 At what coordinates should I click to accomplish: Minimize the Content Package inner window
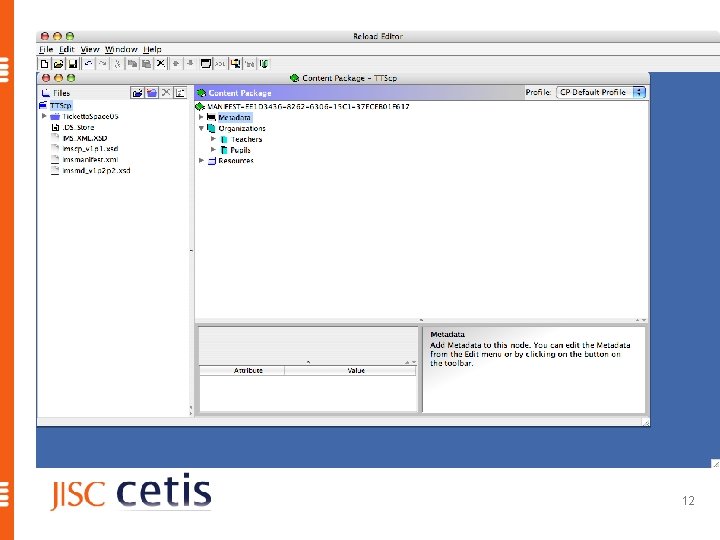point(58,78)
